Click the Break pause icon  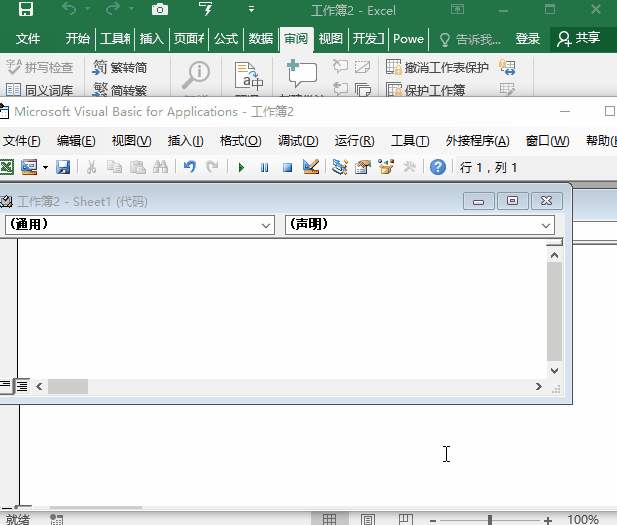[264, 168]
